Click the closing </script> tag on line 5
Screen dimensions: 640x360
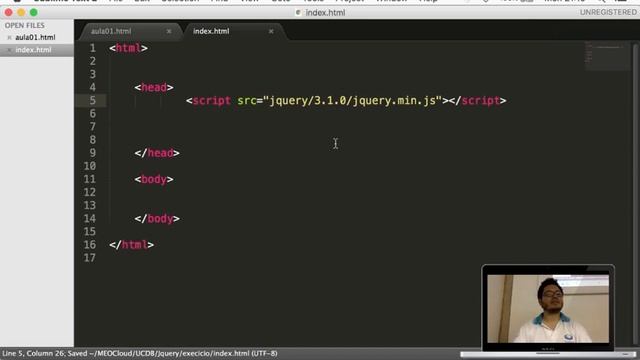click(x=478, y=100)
